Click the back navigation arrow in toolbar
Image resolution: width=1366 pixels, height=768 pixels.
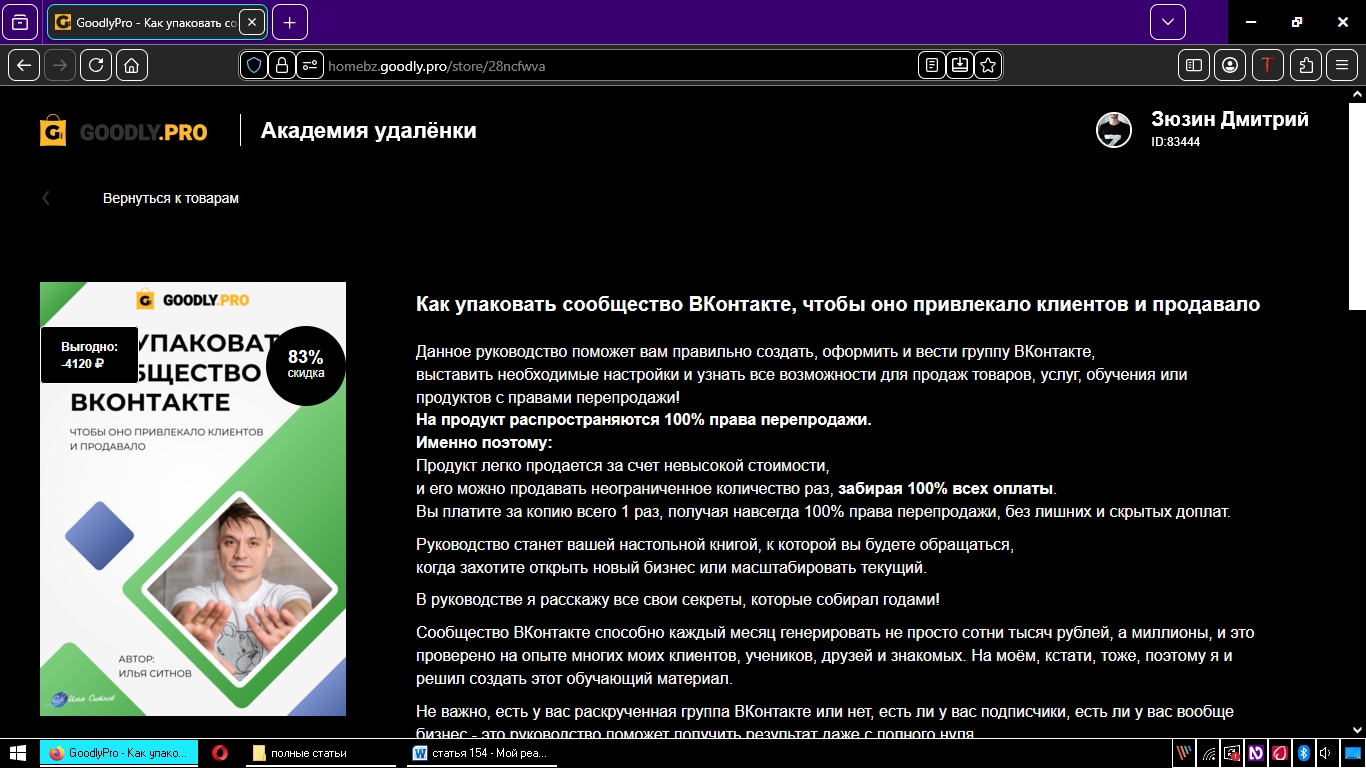coord(24,65)
